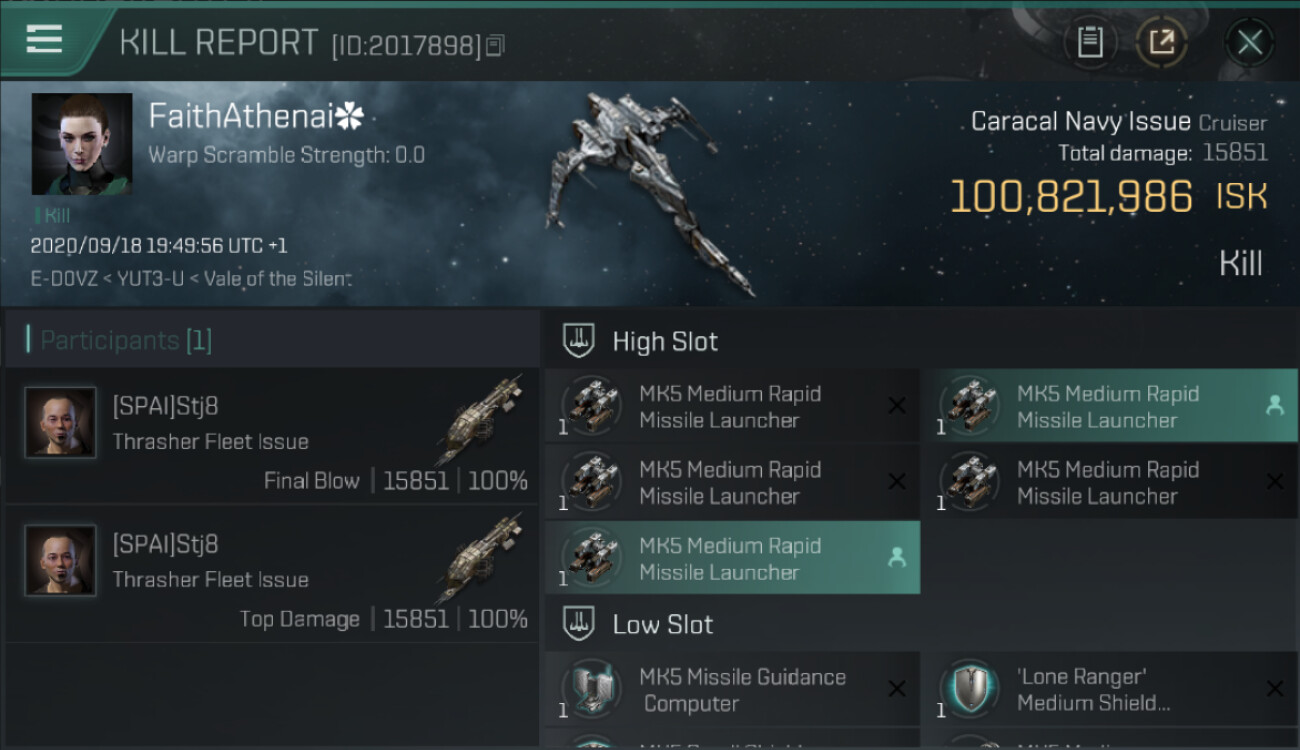
Task: Copy the kill report ID
Action: [x=496, y=45]
